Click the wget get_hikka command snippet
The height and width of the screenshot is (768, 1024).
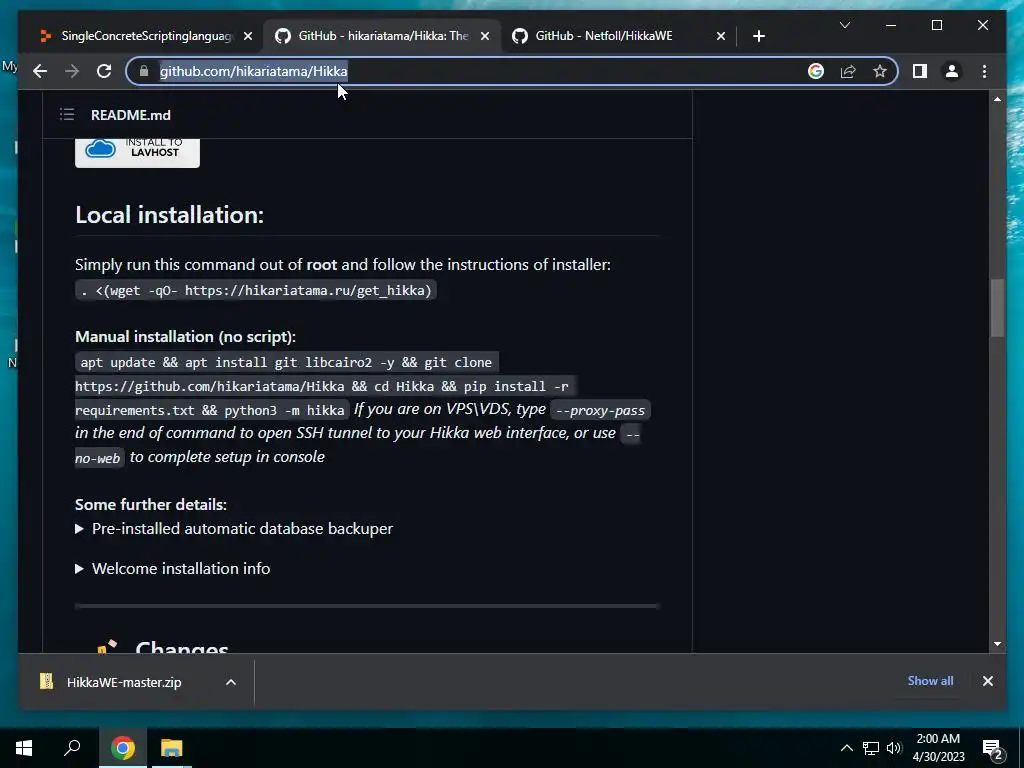click(x=256, y=290)
